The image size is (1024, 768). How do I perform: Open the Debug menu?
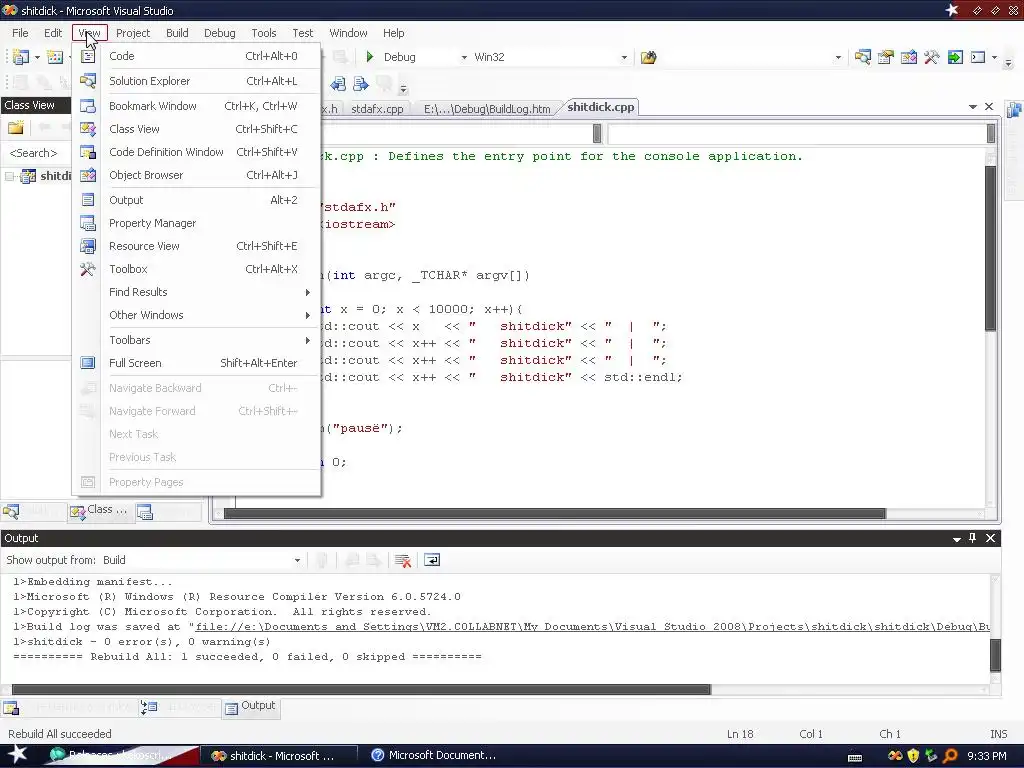[219, 33]
